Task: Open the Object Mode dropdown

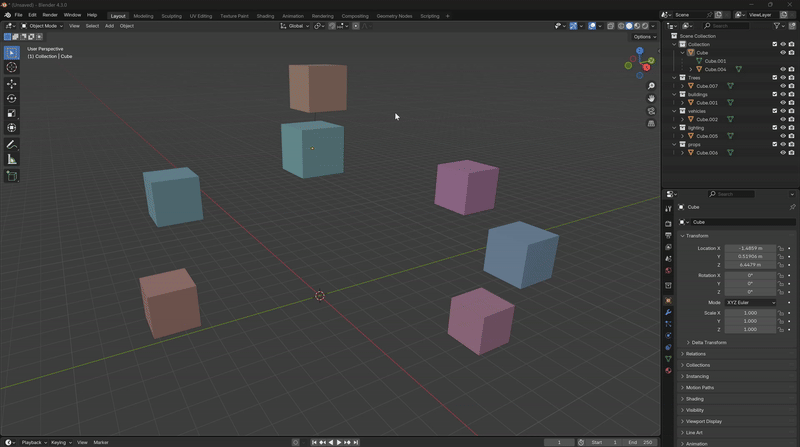Action: [43, 26]
